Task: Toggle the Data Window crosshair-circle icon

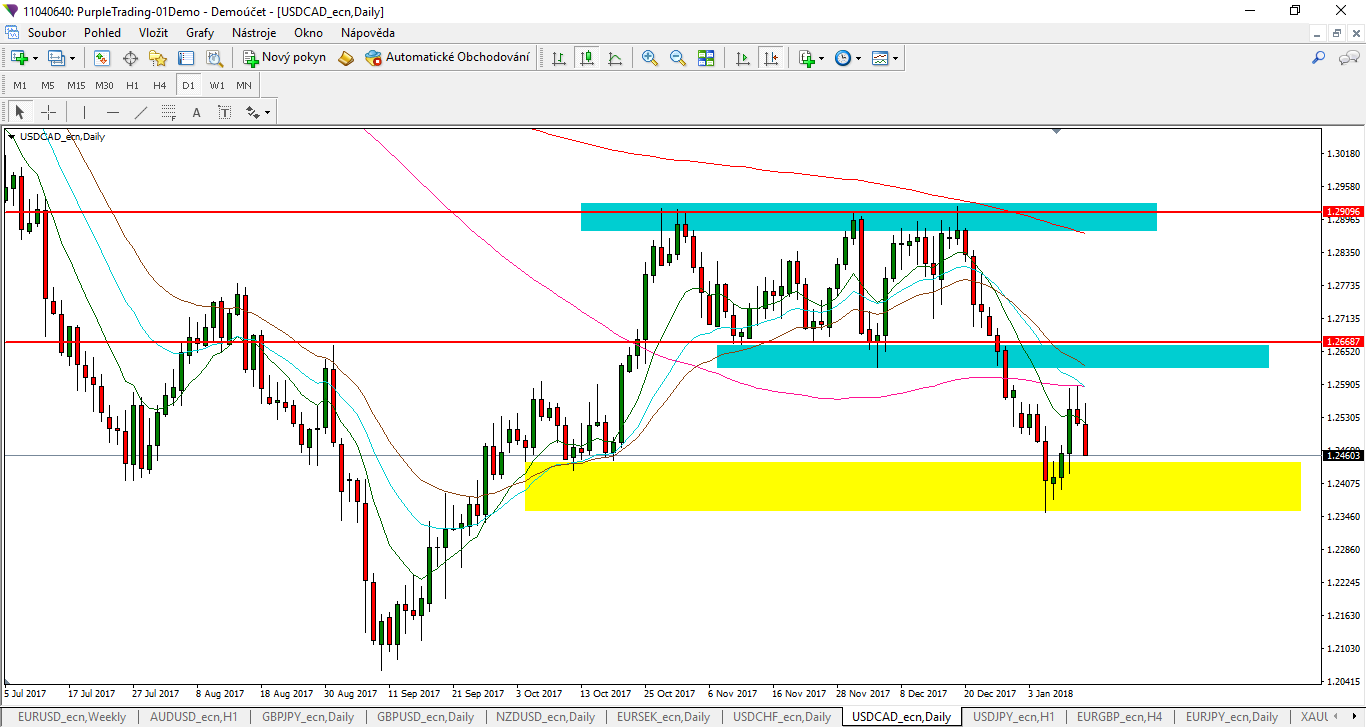Action: [x=130, y=58]
